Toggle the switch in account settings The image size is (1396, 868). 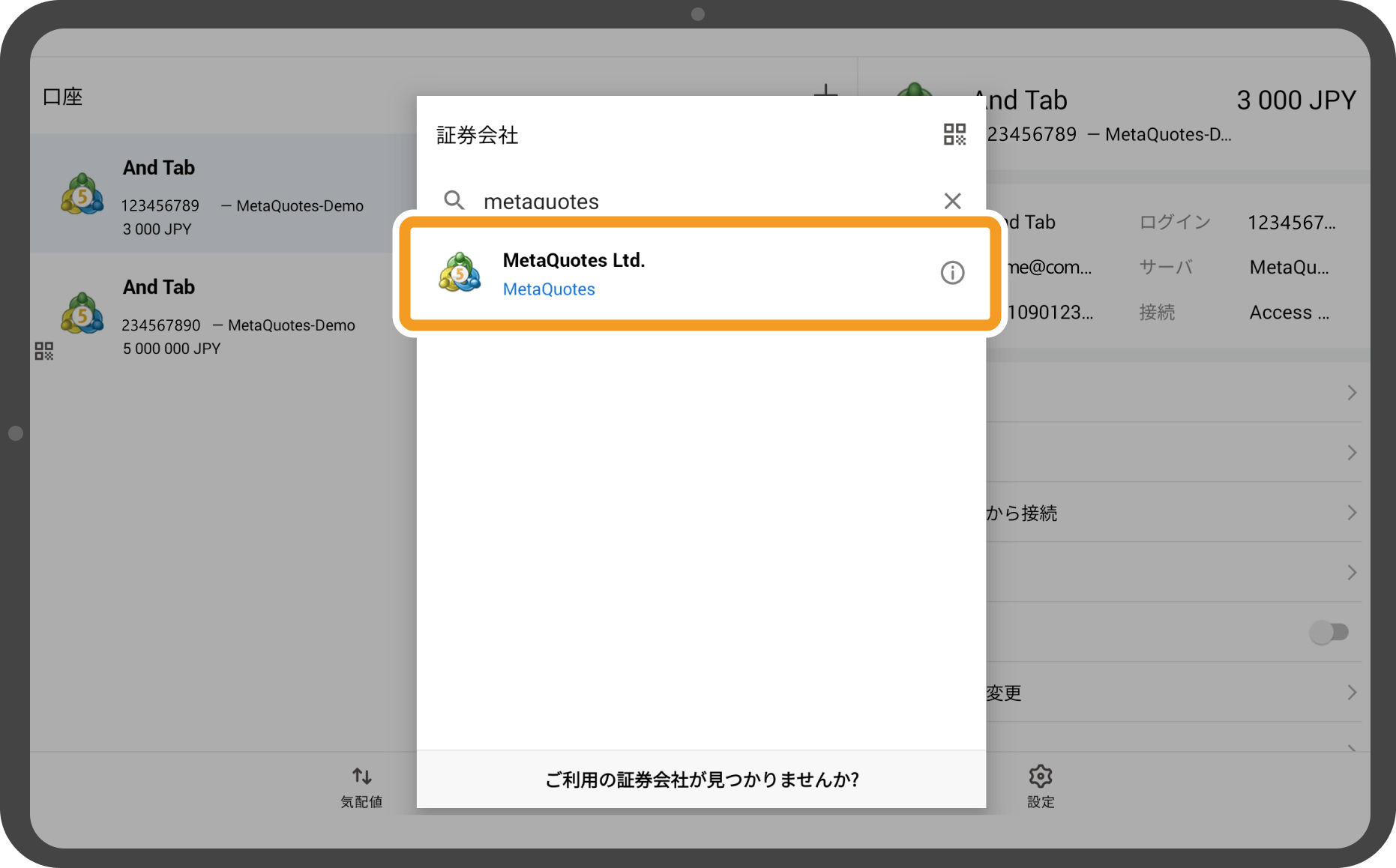1329,632
